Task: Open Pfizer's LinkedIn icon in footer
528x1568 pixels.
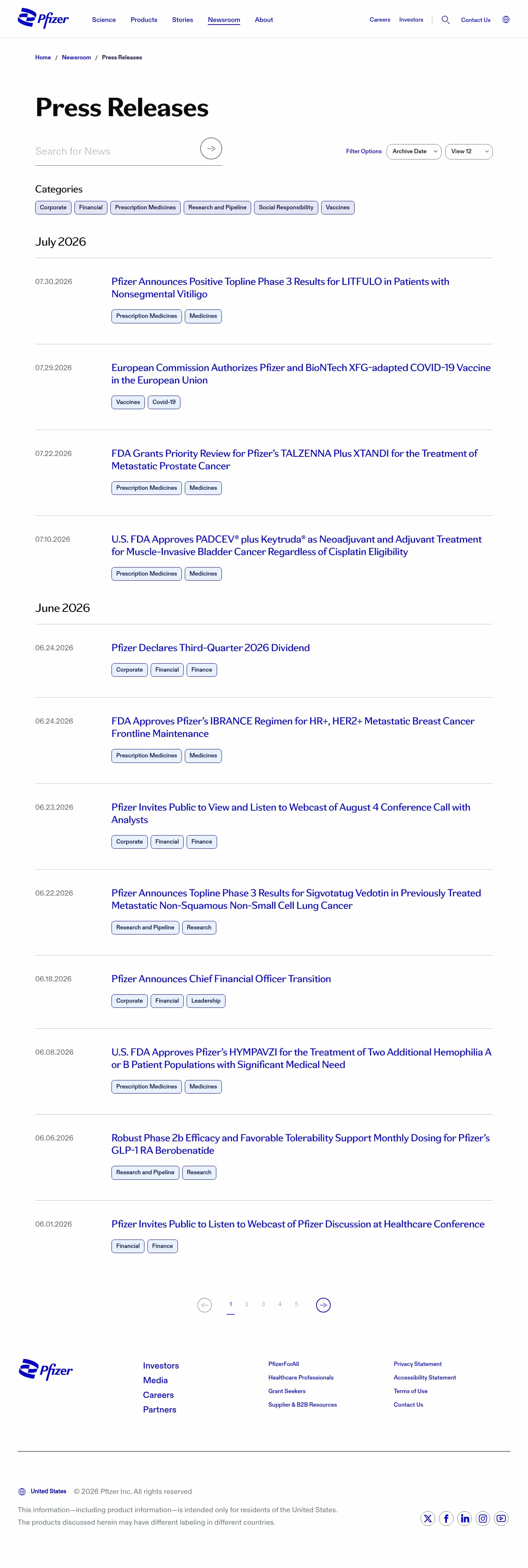Action: pyautogui.click(x=465, y=1518)
